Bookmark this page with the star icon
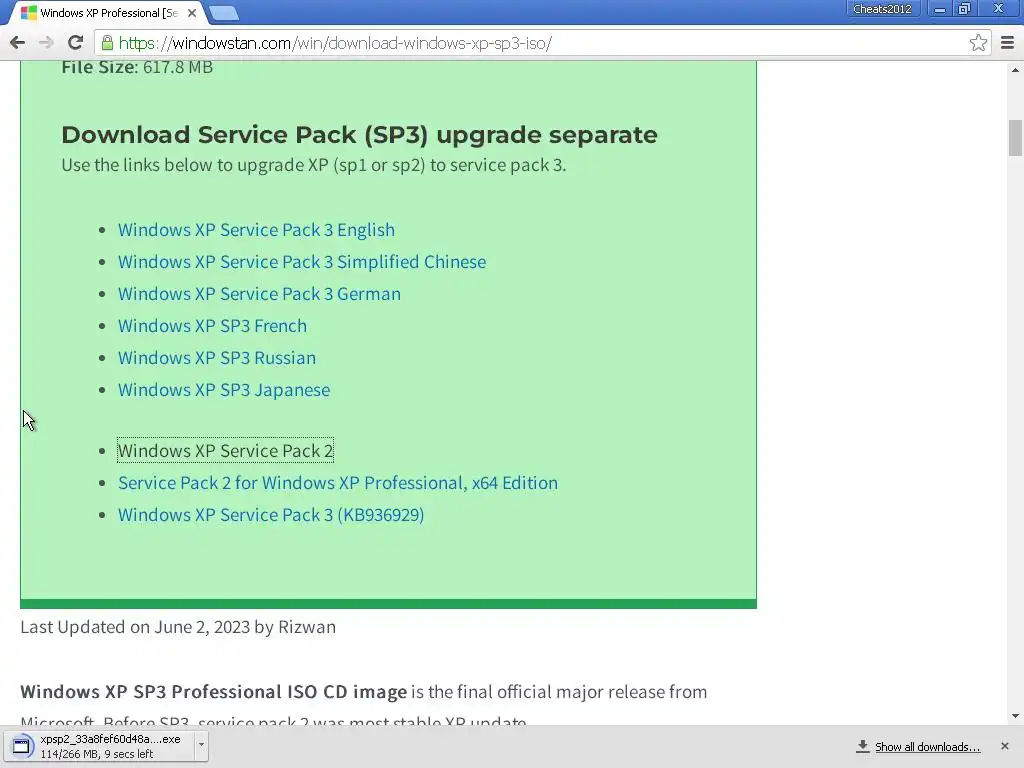This screenshot has height=768, width=1024. 978,43
